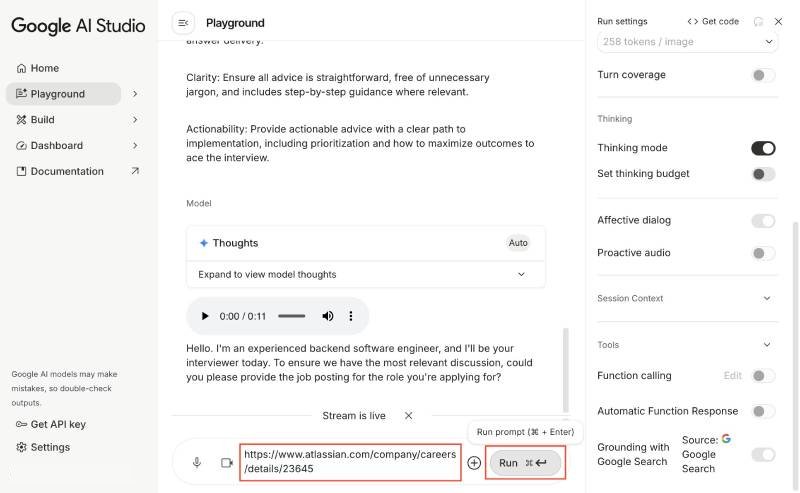Toggle Affective dialog switch
This screenshot has height=493, width=800.
763,221
